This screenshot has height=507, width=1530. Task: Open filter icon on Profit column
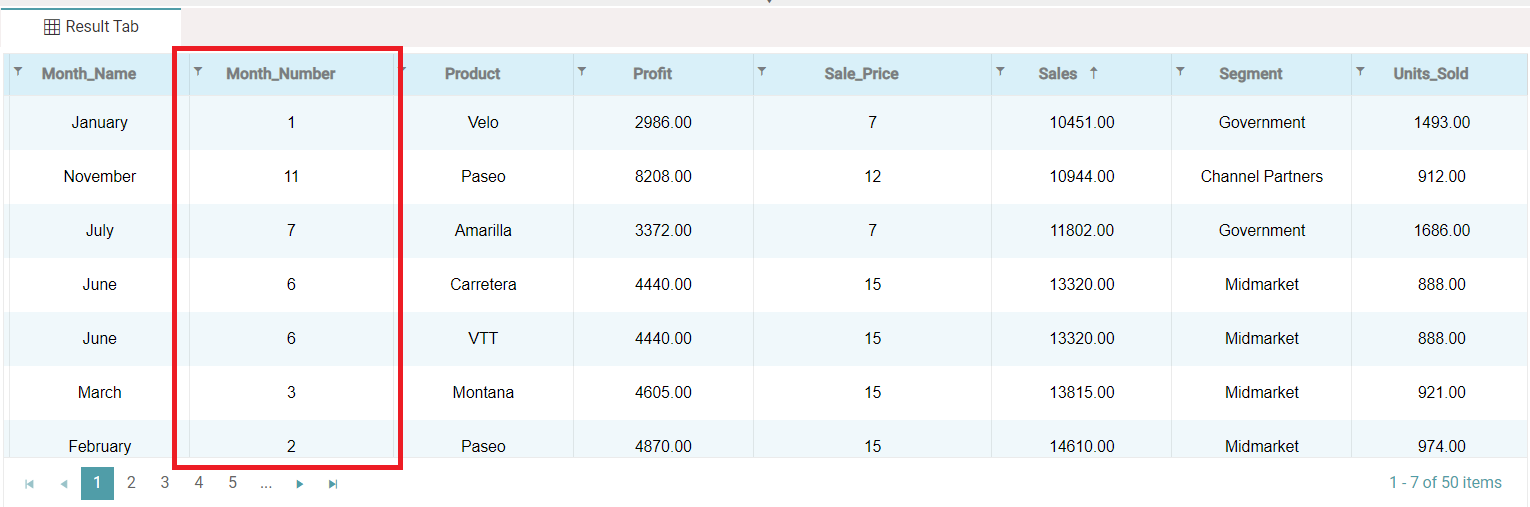coord(582,71)
